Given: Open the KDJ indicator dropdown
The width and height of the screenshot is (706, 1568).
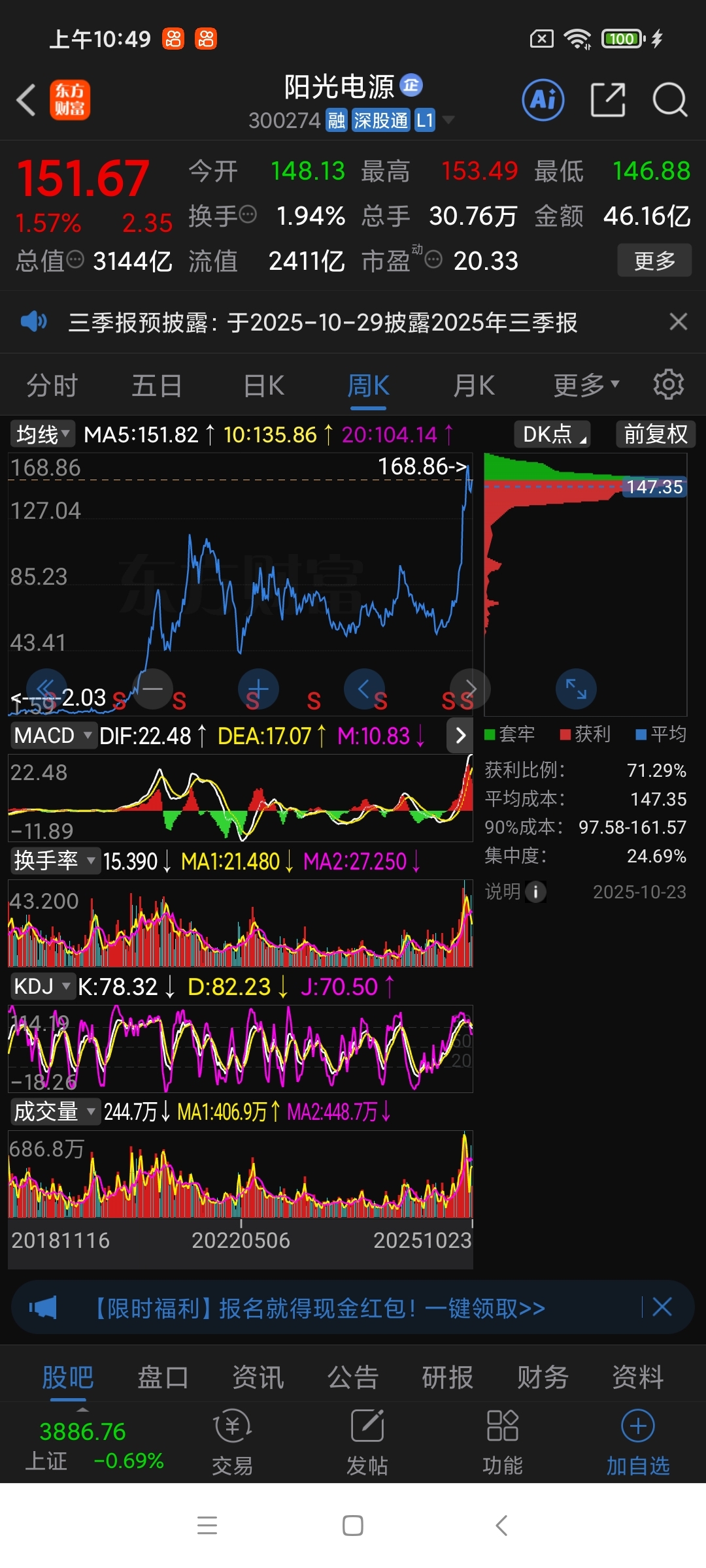Looking at the screenshot, I should tap(42, 987).
